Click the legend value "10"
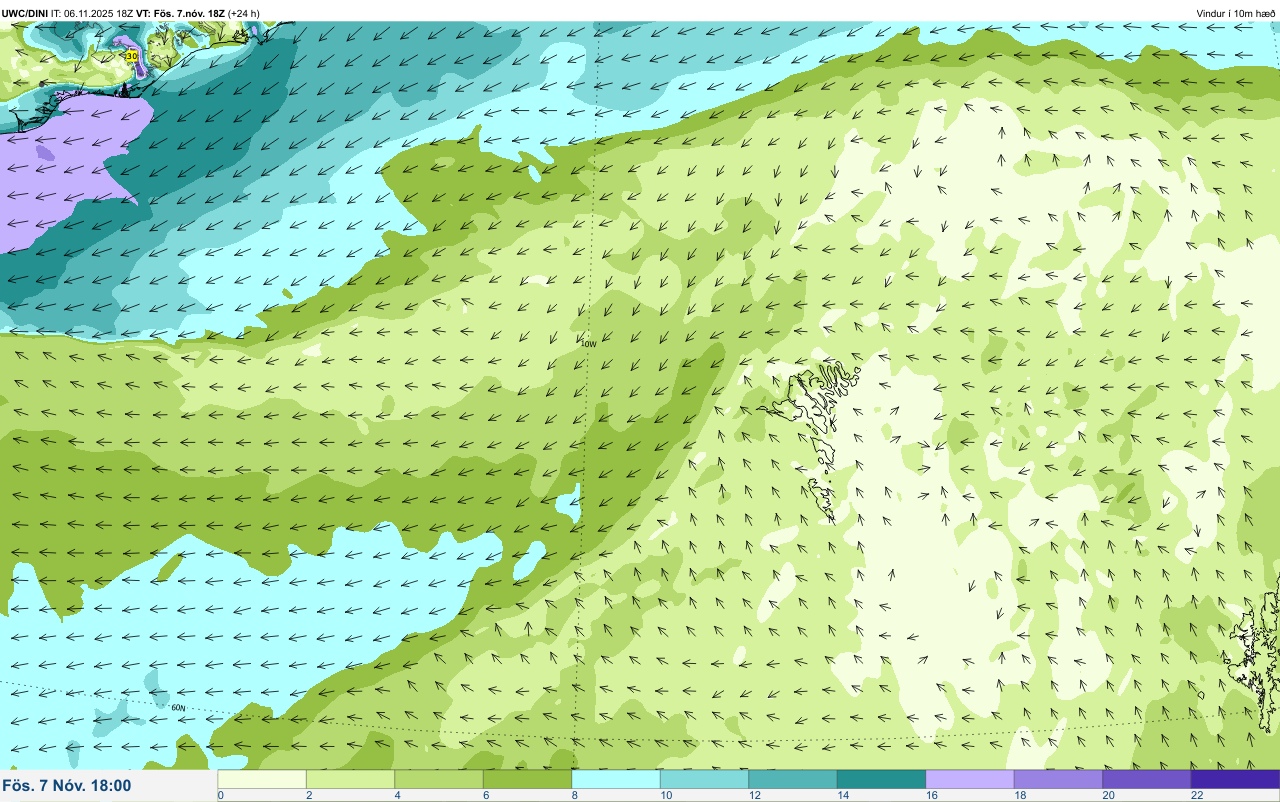The image size is (1280, 802). pyautogui.click(x=666, y=795)
